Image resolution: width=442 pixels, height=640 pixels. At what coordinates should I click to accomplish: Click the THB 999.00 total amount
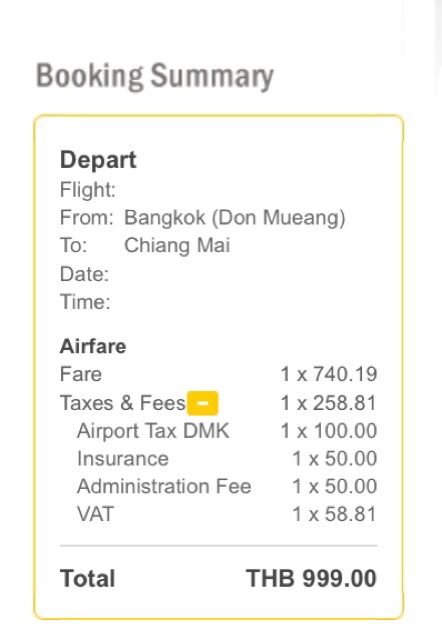pos(311,579)
